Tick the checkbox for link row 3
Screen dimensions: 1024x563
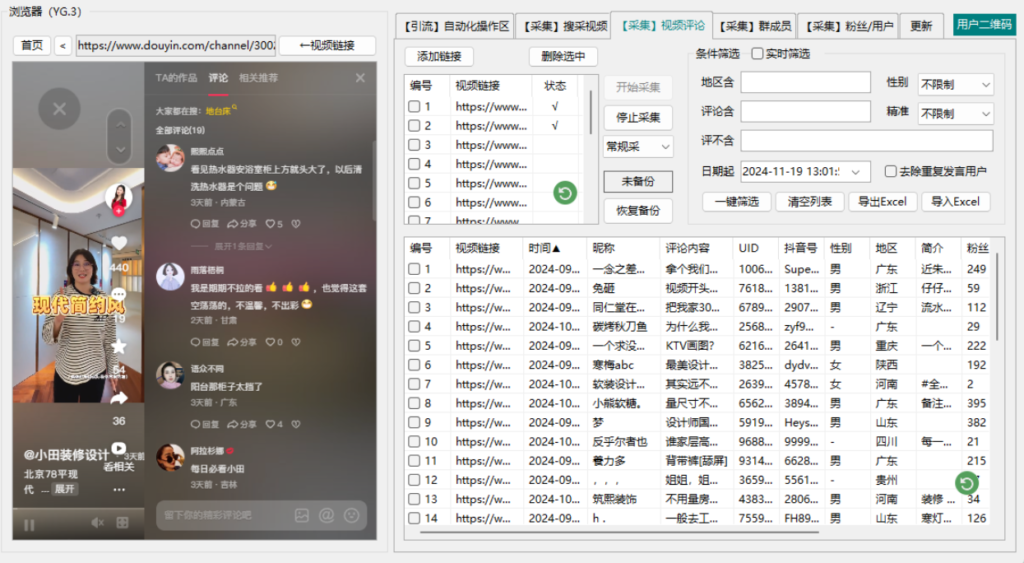coord(414,145)
